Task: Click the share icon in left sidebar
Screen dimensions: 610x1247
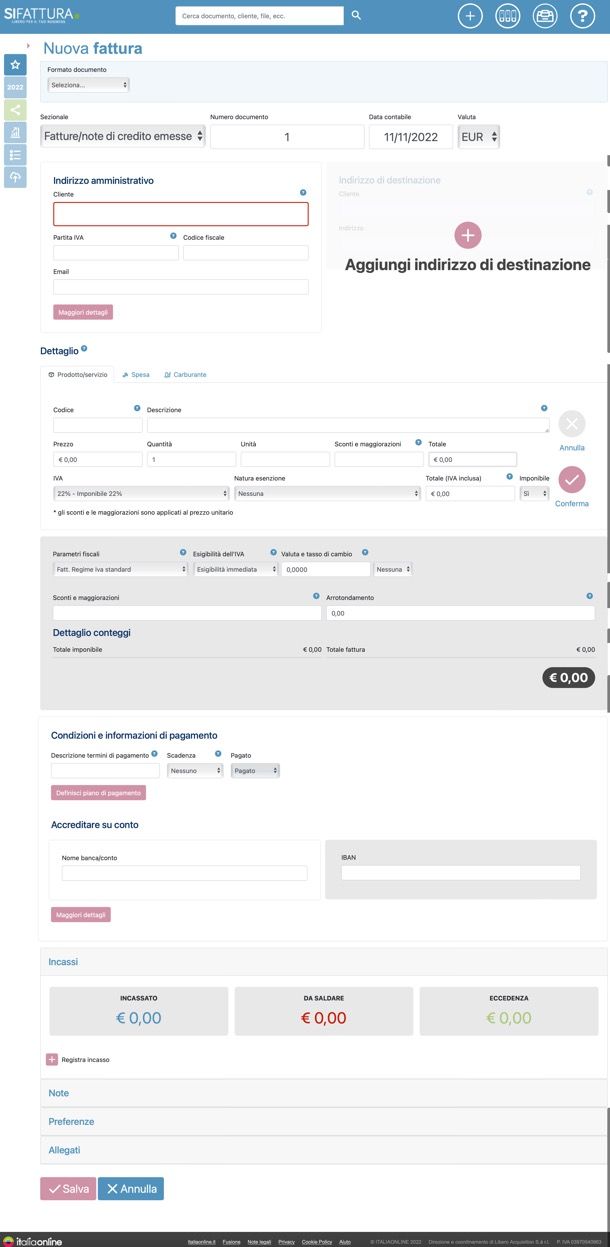Action: tap(15, 109)
